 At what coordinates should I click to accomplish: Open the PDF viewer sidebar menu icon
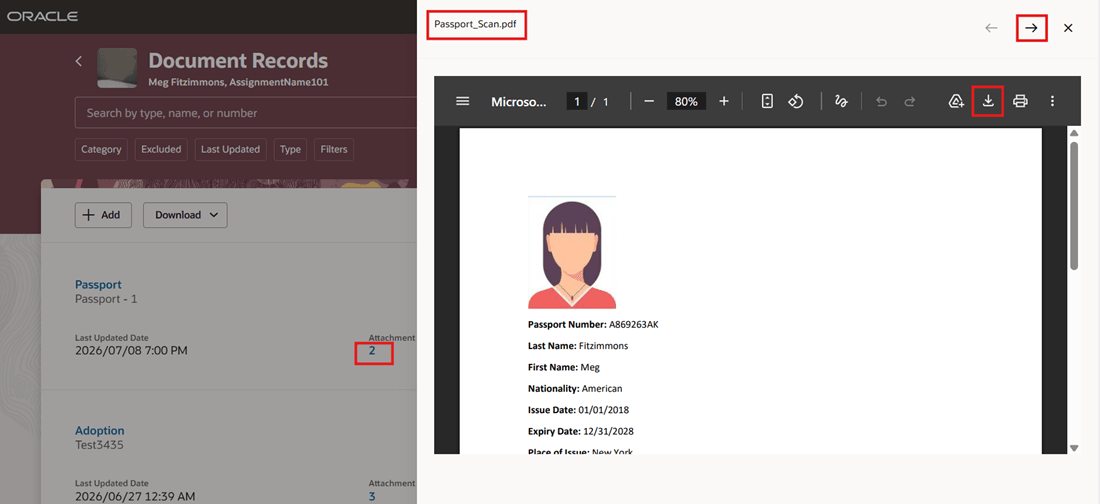462,101
